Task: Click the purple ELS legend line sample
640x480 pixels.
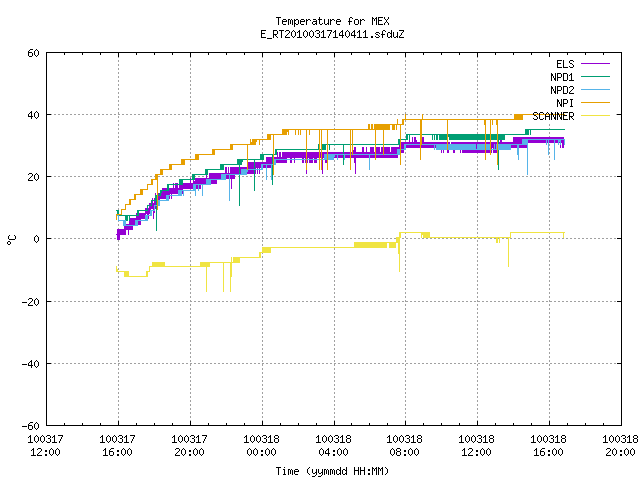Action: 595,64
